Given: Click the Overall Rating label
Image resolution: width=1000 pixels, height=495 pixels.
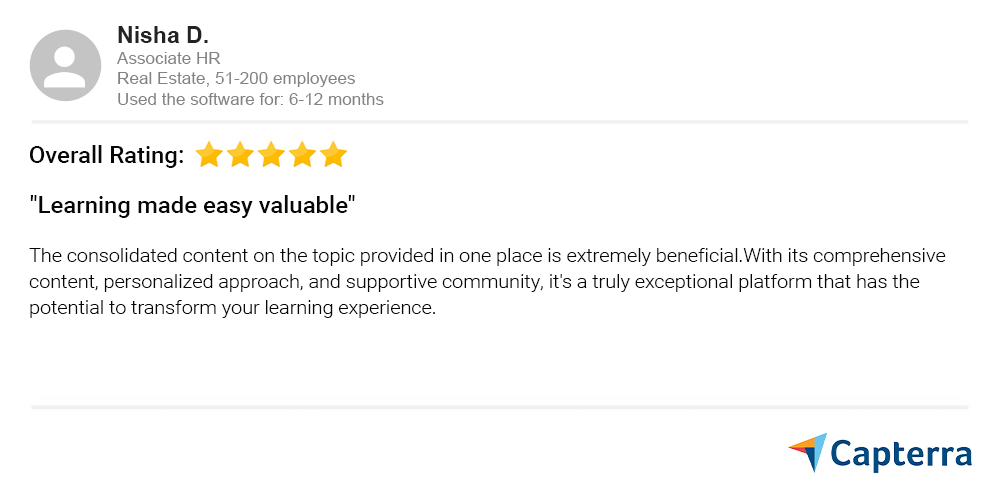Looking at the screenshot, I should [x=107, y=155].
